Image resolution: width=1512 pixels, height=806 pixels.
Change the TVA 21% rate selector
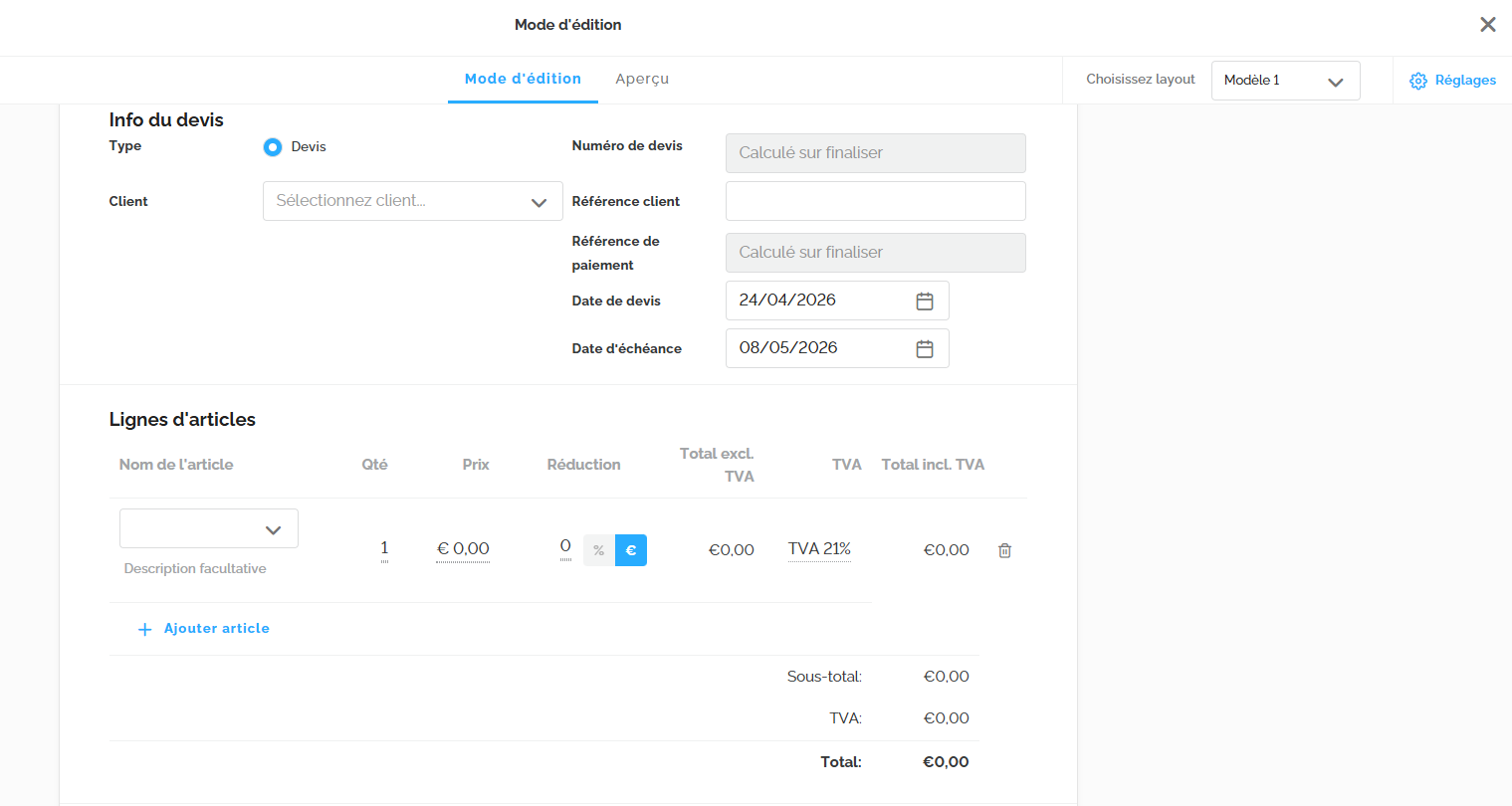819,549
